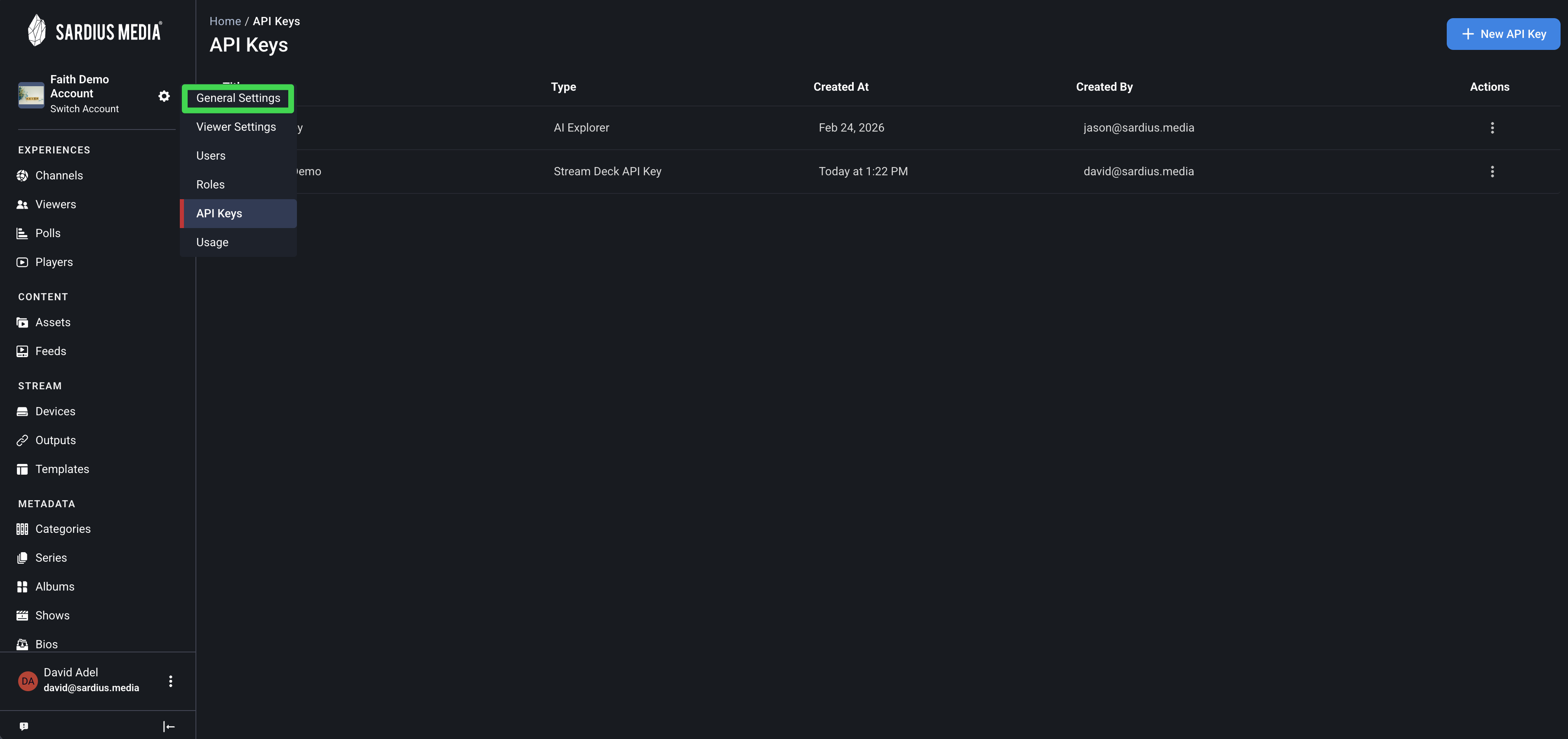The height and width of the screenshot is (739, 1568).
Task: Click the Polls chart icon
Action: 23,233
